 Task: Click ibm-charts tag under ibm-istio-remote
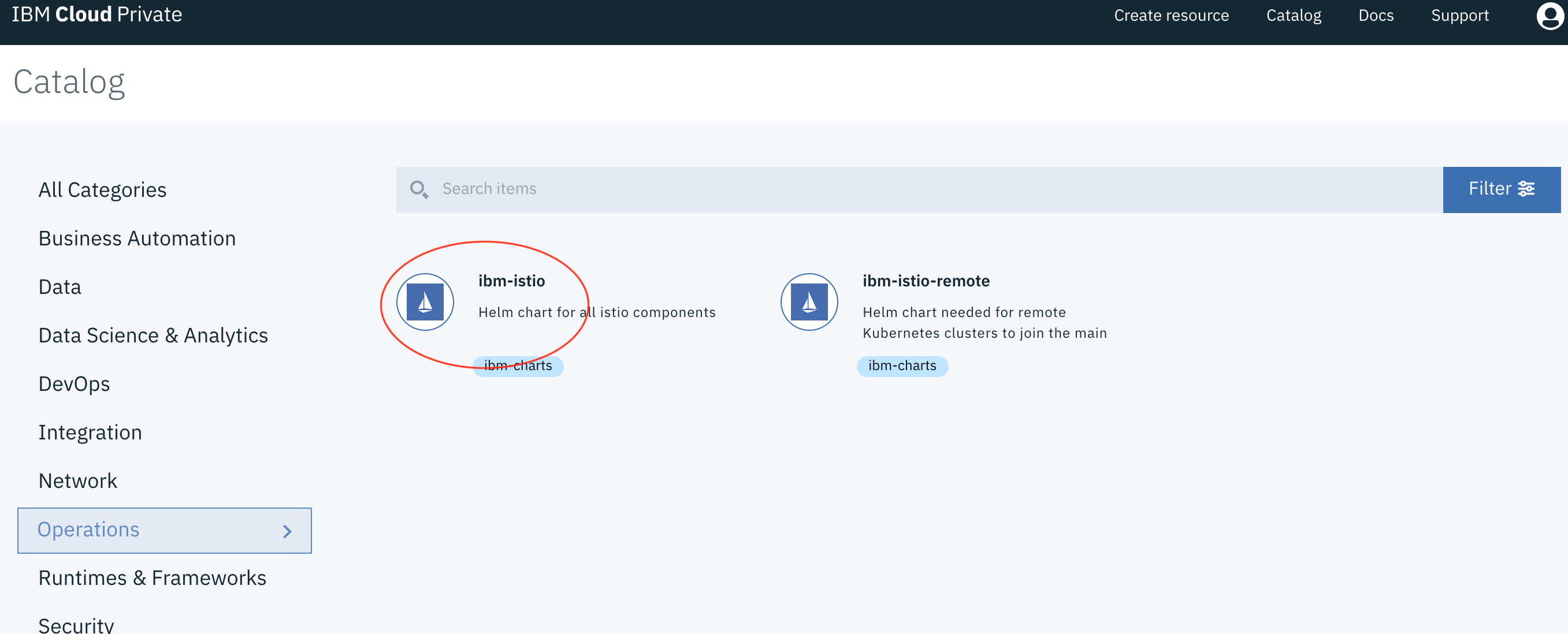click(x=902, y=366)
